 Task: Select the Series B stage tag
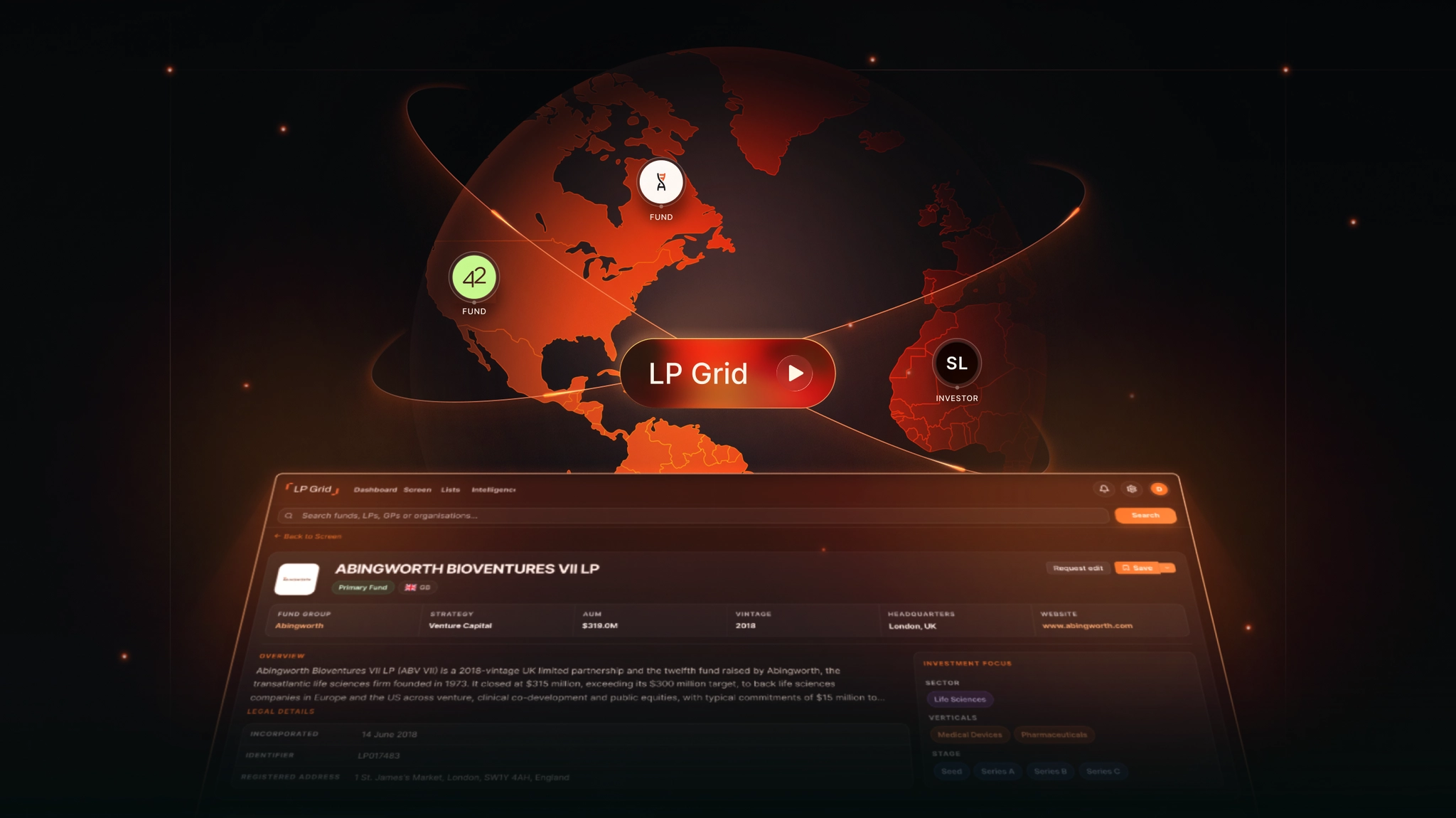tap(1050, 771)
